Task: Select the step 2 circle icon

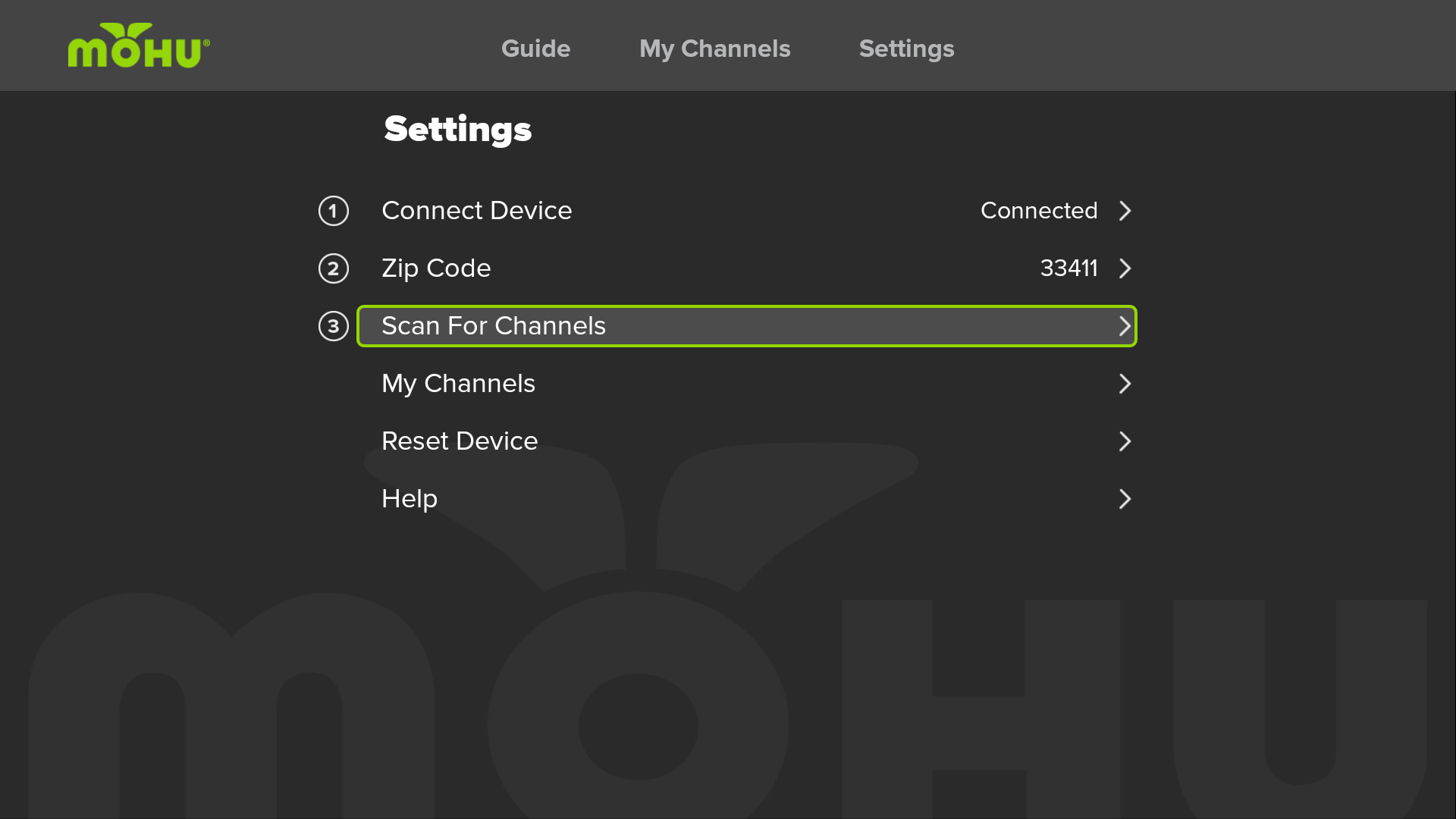Action: coord(334,268)
